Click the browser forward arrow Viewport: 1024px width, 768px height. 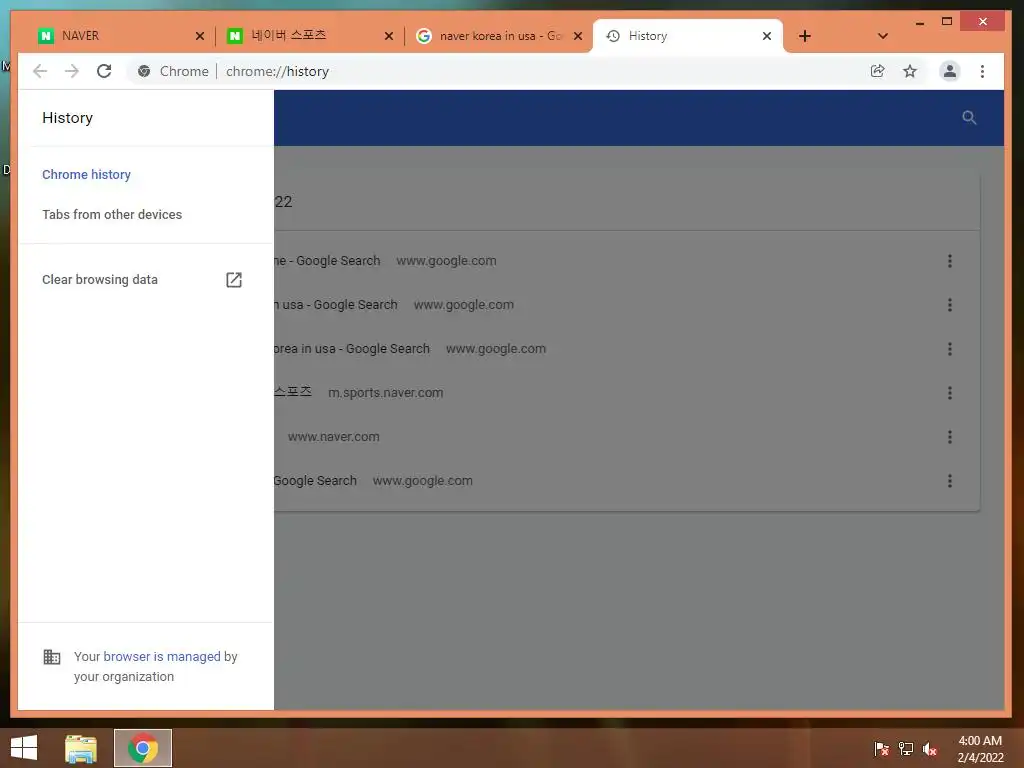pyautogui.click(x=72, y=71)
